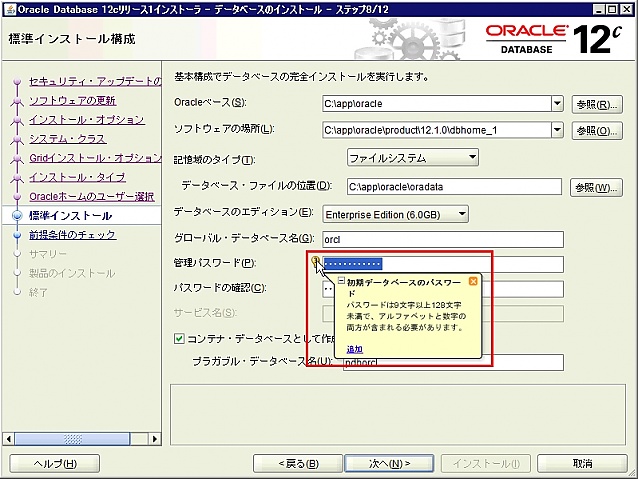The width and height of the screenshot is (638, 479).
Task: Go to システム・クラス step
Action: click(x=68, y=139)
